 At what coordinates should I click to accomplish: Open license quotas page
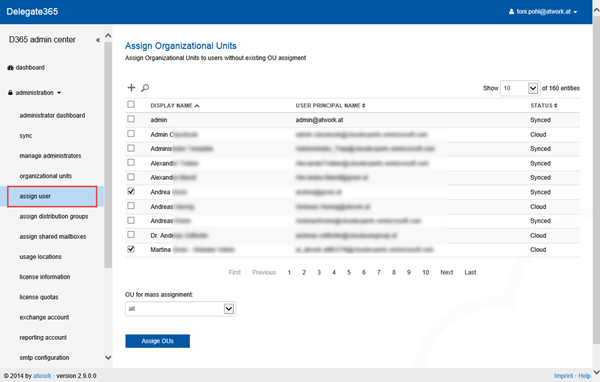pyautogui.click(x=39, y=297)
